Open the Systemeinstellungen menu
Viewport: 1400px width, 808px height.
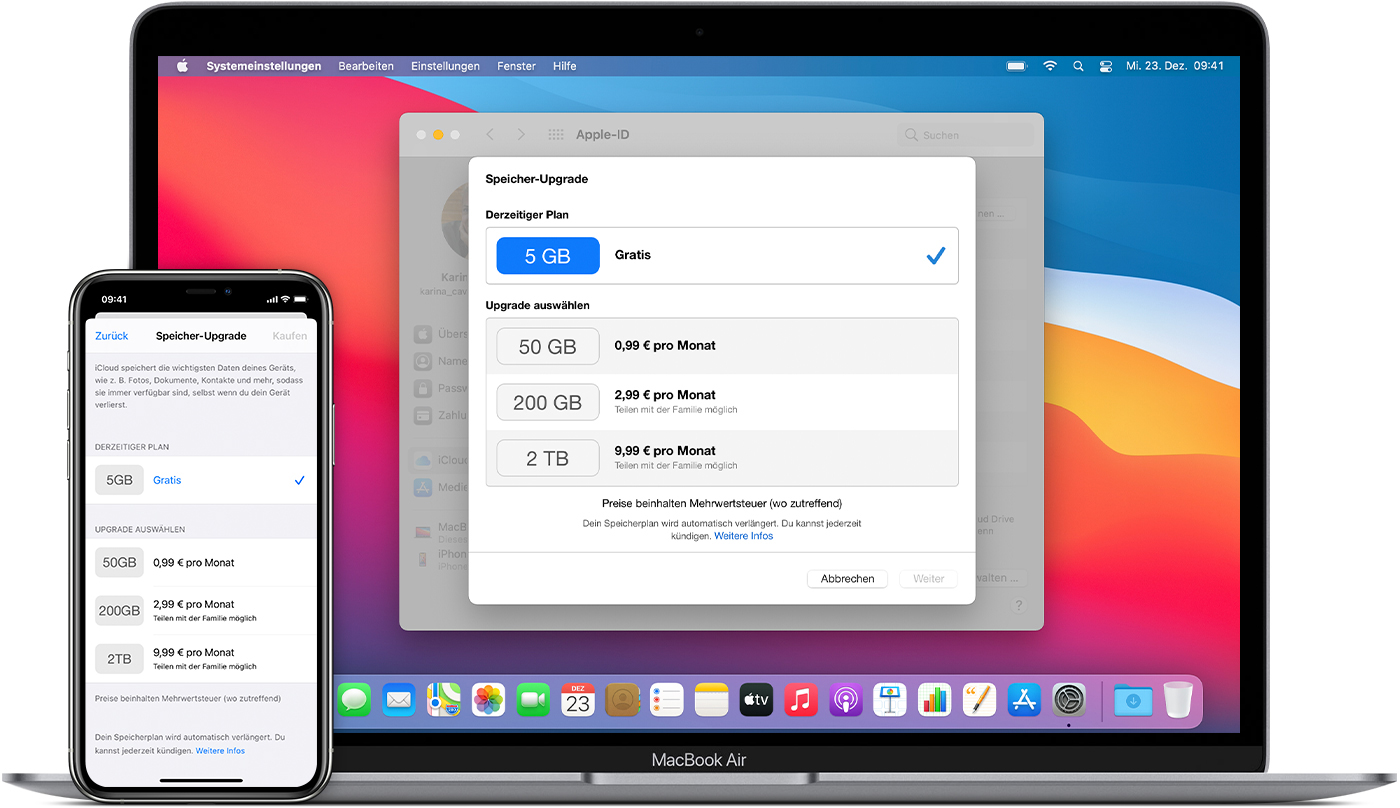coord(264,66)
